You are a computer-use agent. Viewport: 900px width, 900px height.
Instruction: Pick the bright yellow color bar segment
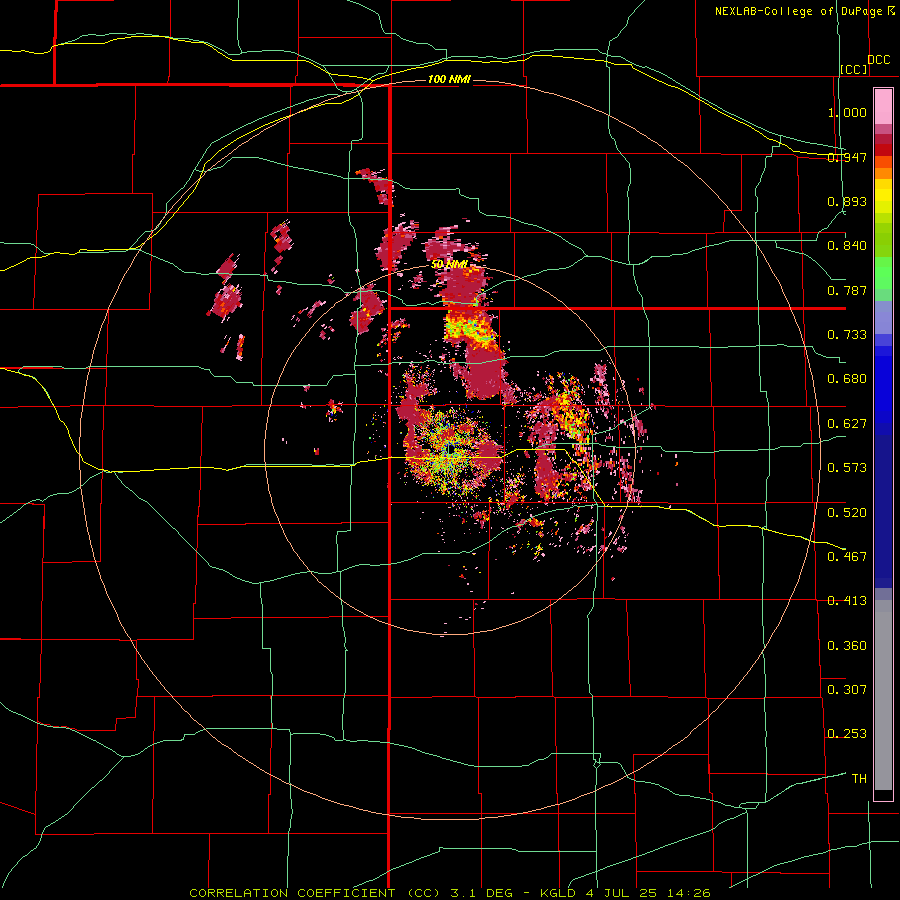(883, 196)
